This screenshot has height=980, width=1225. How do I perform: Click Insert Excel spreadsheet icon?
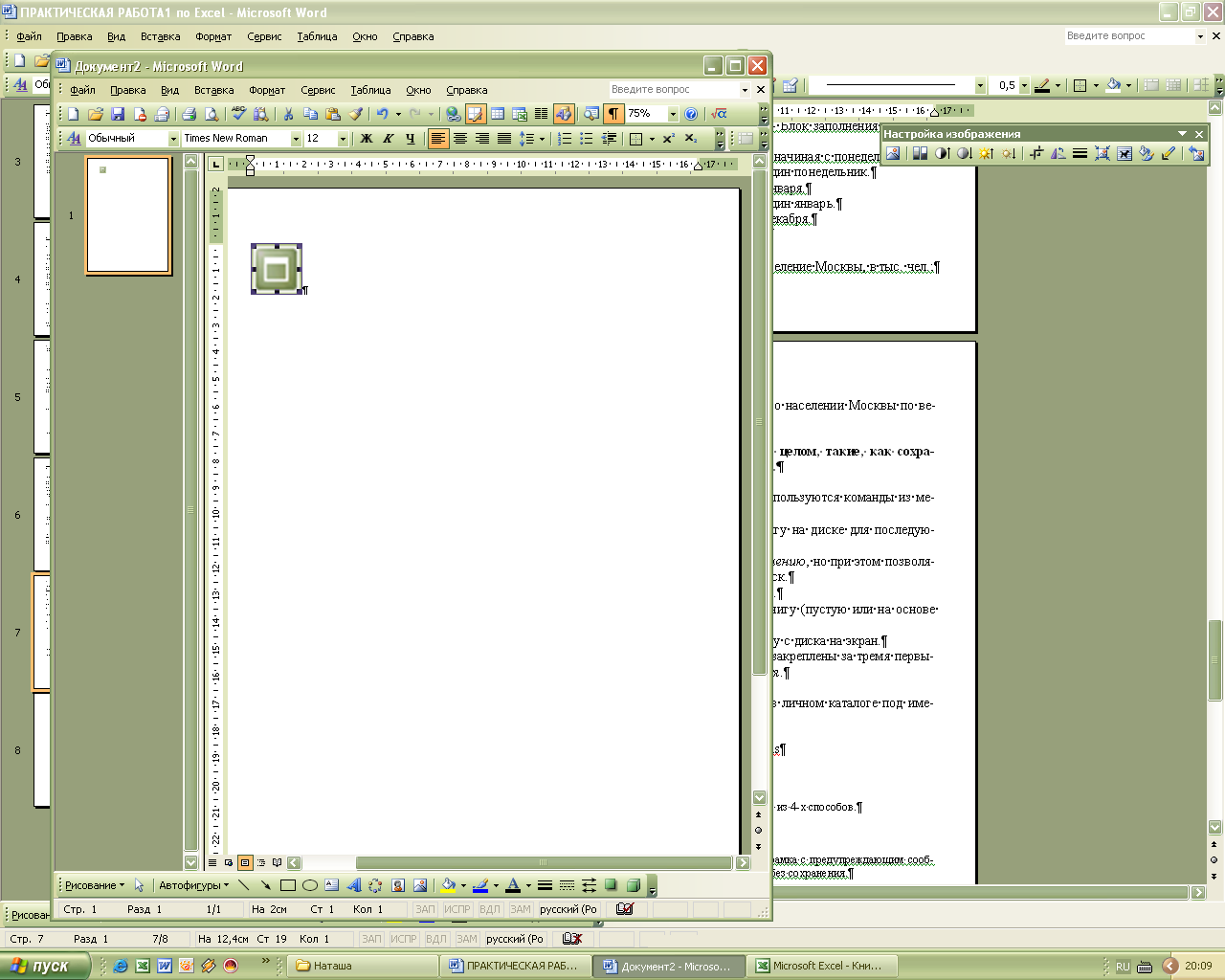point(520,114)
